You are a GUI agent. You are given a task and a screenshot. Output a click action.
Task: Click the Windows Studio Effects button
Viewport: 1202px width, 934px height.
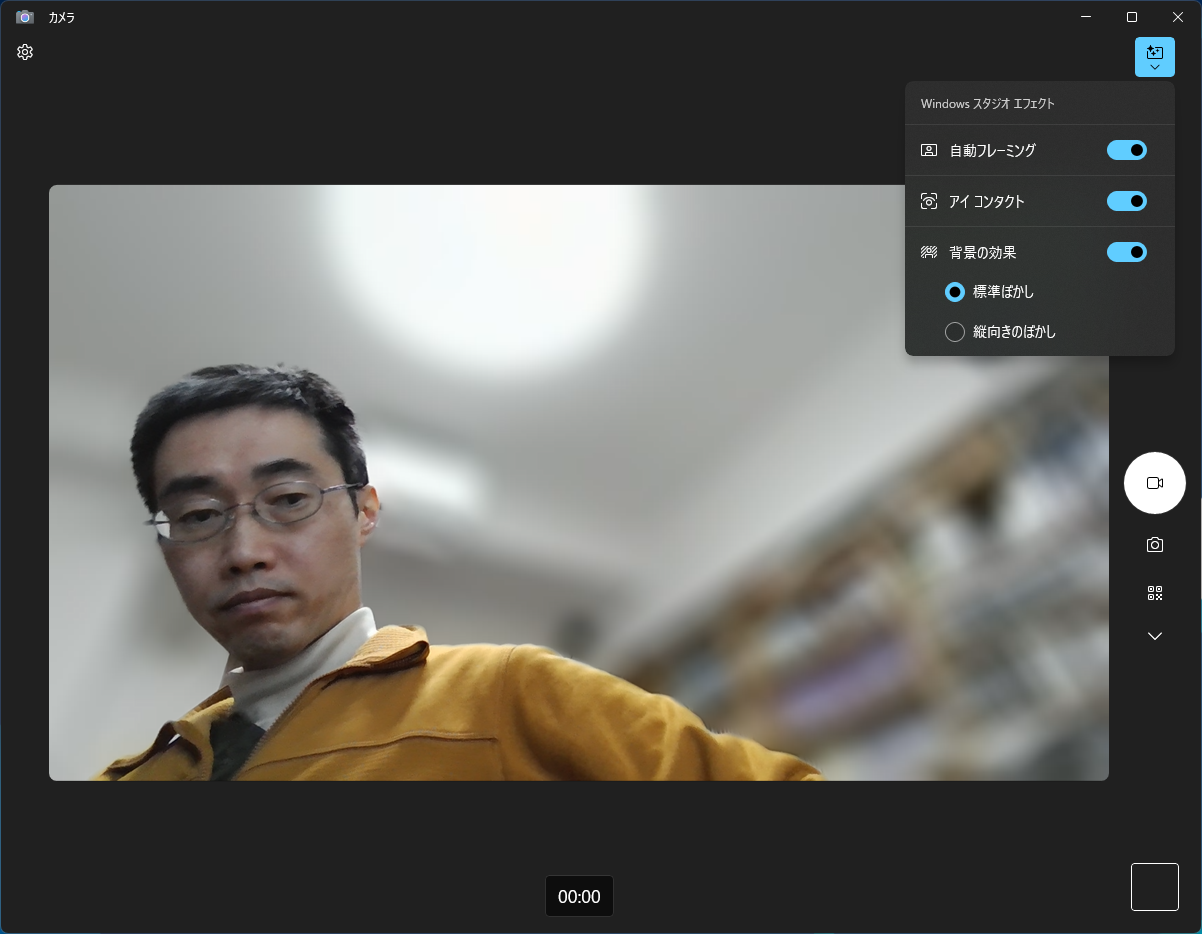(1155, 51)
